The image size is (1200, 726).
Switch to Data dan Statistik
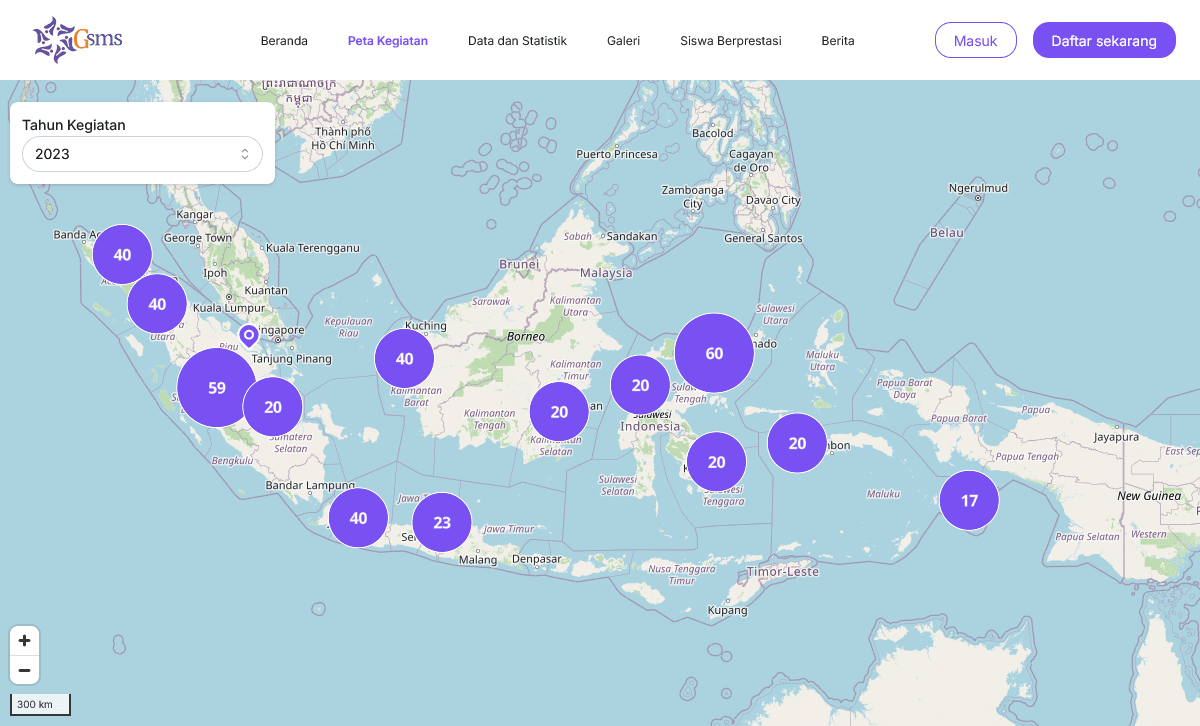517,40
